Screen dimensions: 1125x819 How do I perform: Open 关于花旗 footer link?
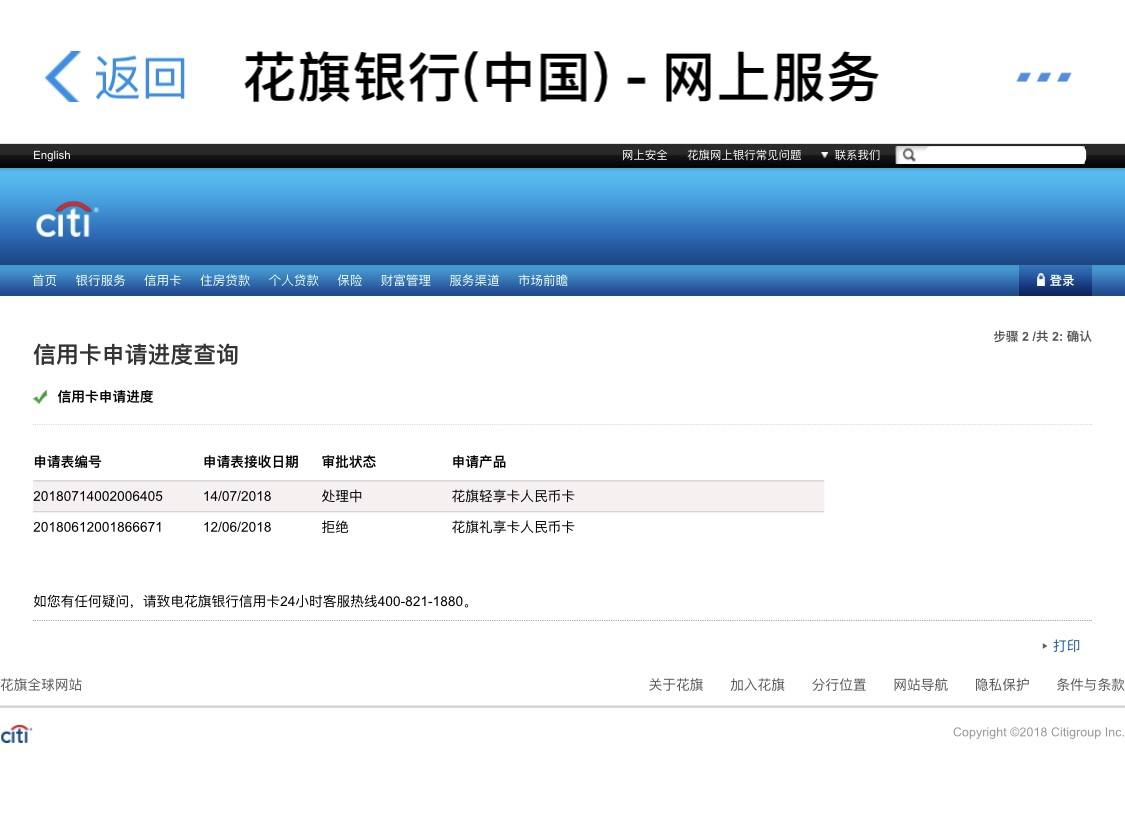676,685
